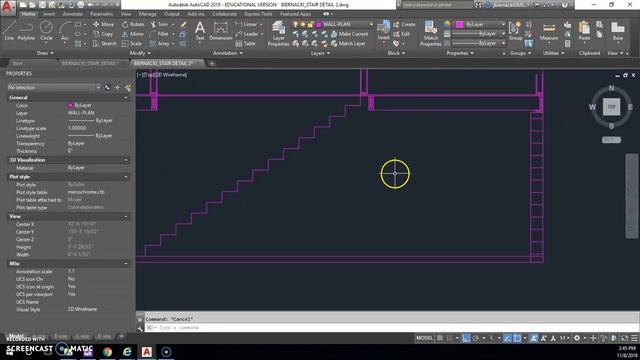640x360 pixels.
Task: Click Match Properties tool
Action: coord(431,33)
